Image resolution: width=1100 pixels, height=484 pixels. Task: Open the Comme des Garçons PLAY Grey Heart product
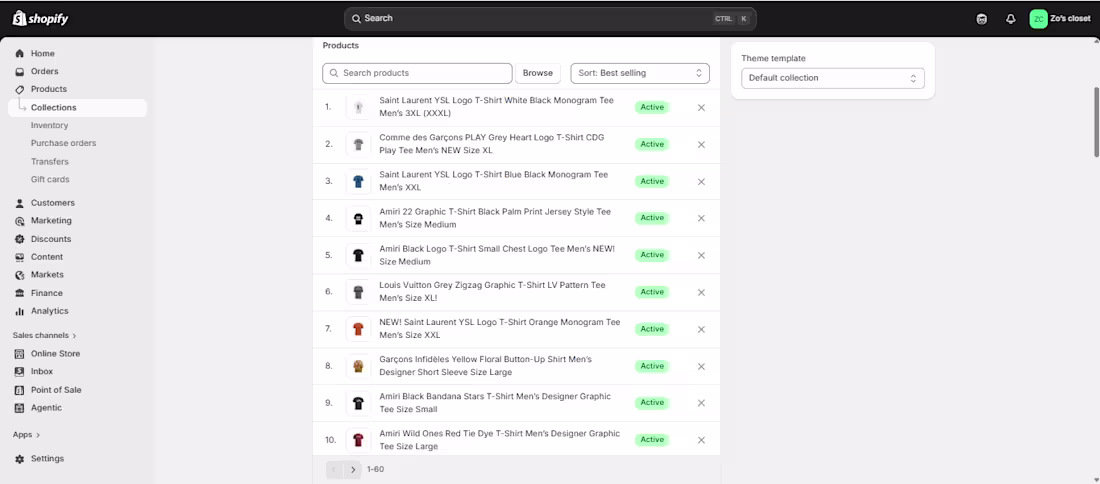pos(492,144)
